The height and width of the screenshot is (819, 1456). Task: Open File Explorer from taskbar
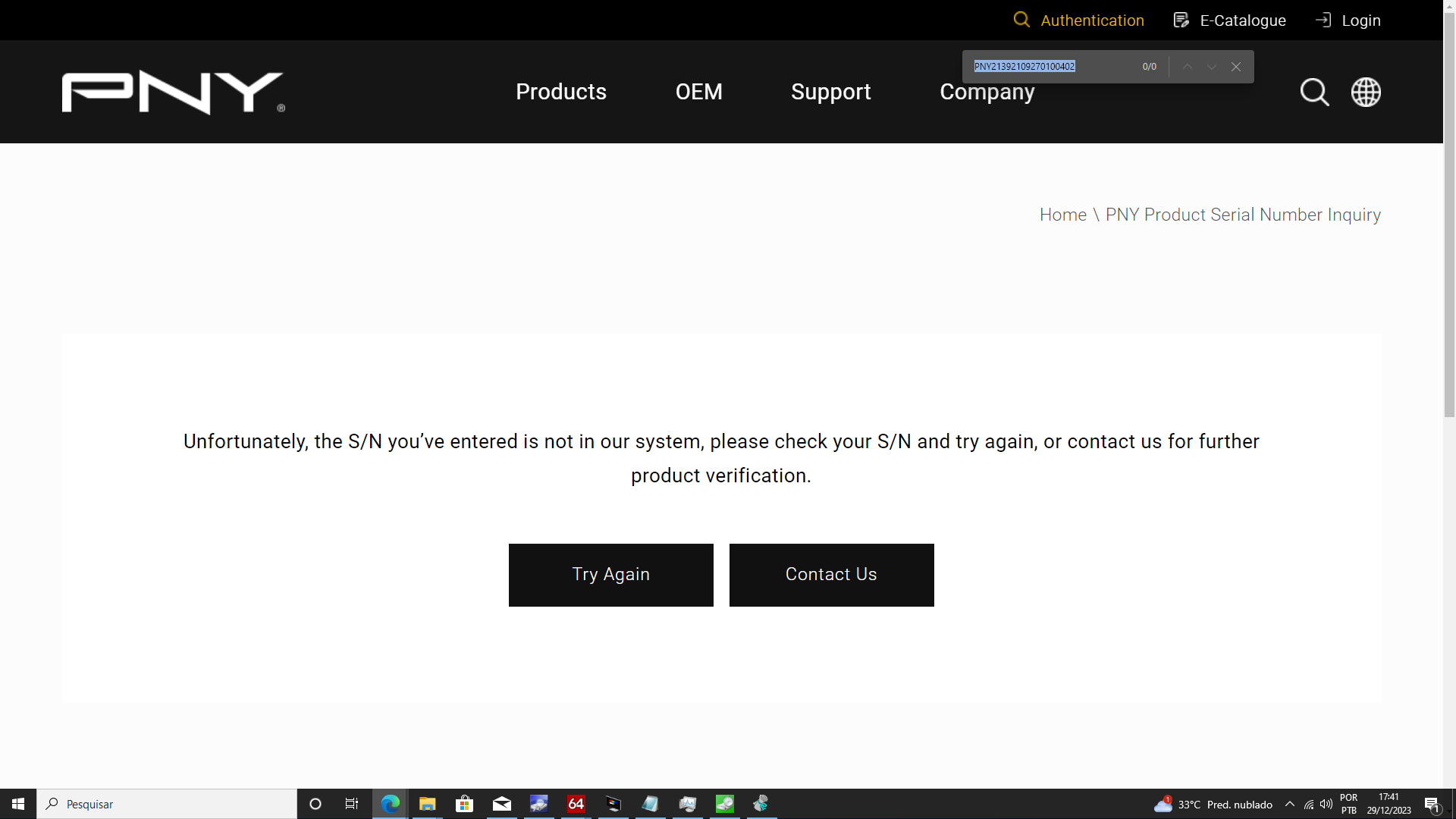tap(428, 804)
